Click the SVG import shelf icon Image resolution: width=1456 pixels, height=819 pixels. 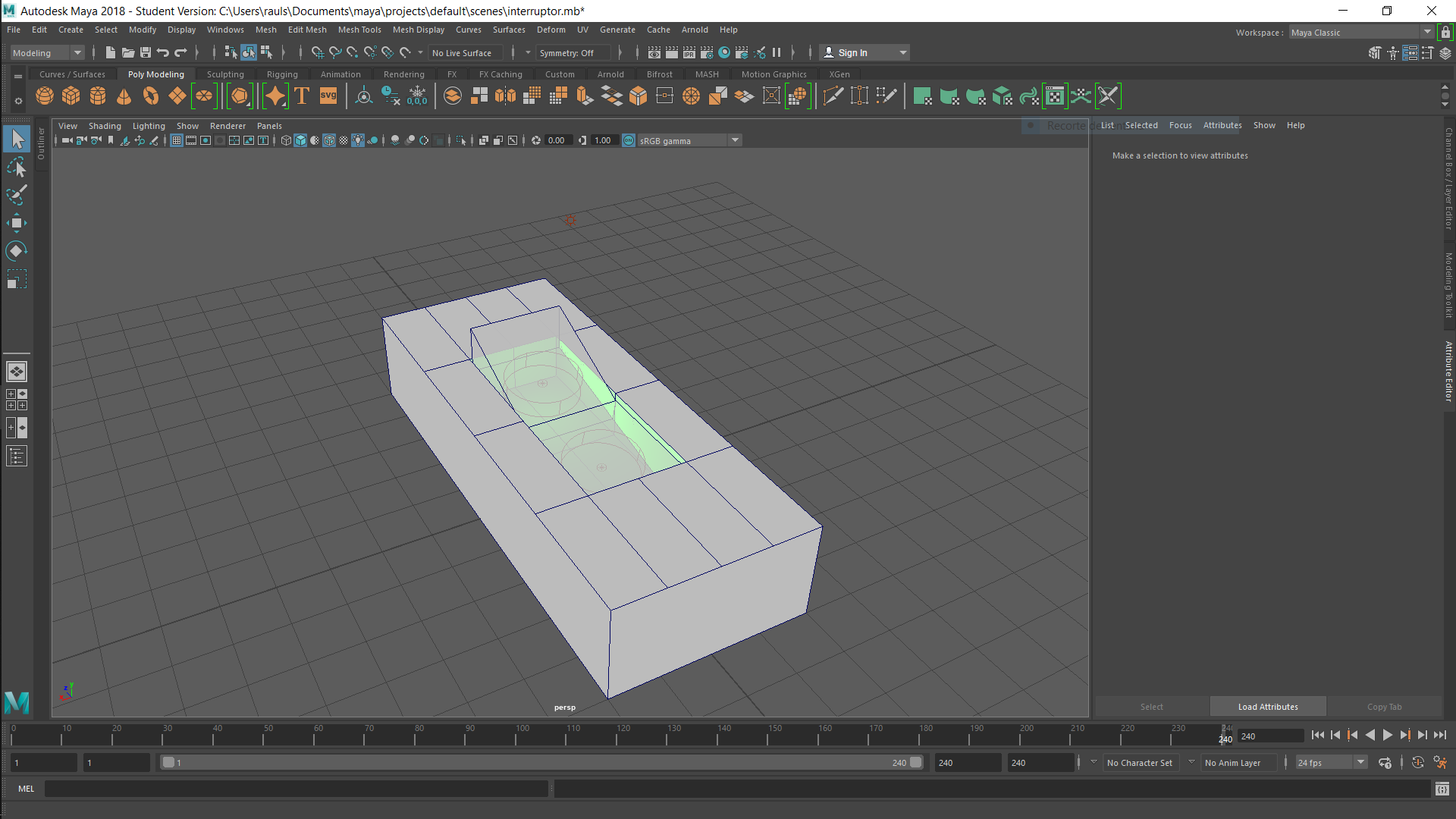(x=328, y=96)
